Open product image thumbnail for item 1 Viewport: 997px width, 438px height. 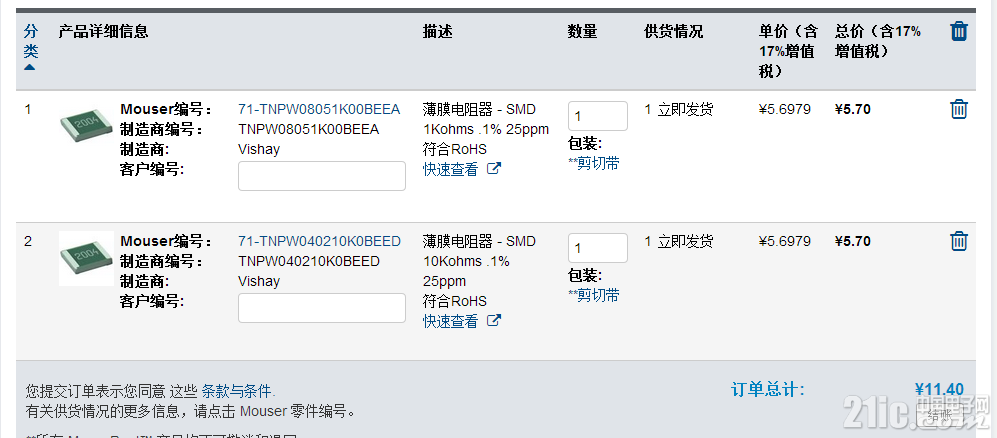(86, 126)
